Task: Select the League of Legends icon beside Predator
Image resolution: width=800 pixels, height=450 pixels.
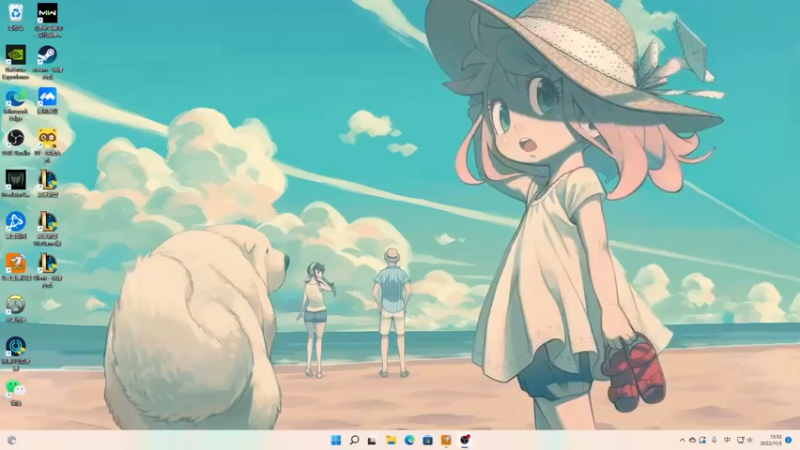Action: click(47, 184)
